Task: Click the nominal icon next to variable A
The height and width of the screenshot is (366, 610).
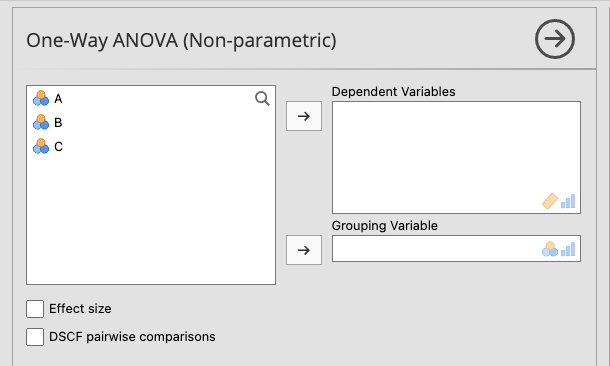Action: pyautogui.click(x=41, y=98)
